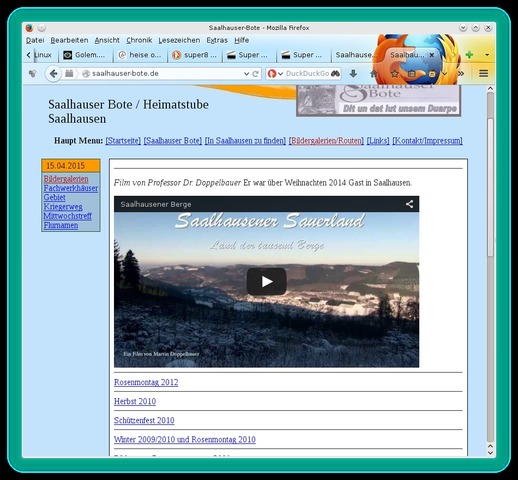Open Mittwochstreff in the sidebar
The image size is (518, 480).
point(67,216)
